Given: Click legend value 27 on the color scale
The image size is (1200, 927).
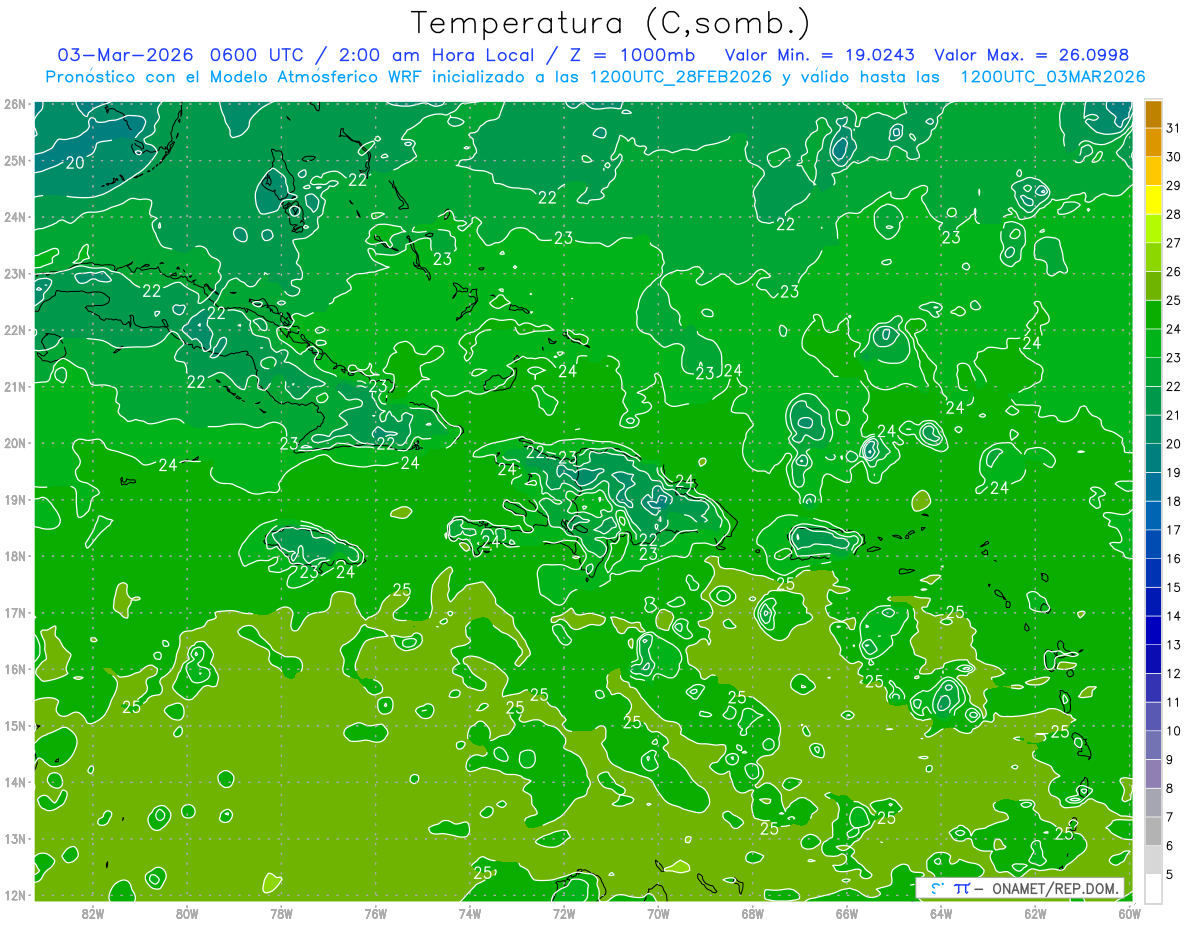Looking at the screenshot, I should pos(1174,243).
